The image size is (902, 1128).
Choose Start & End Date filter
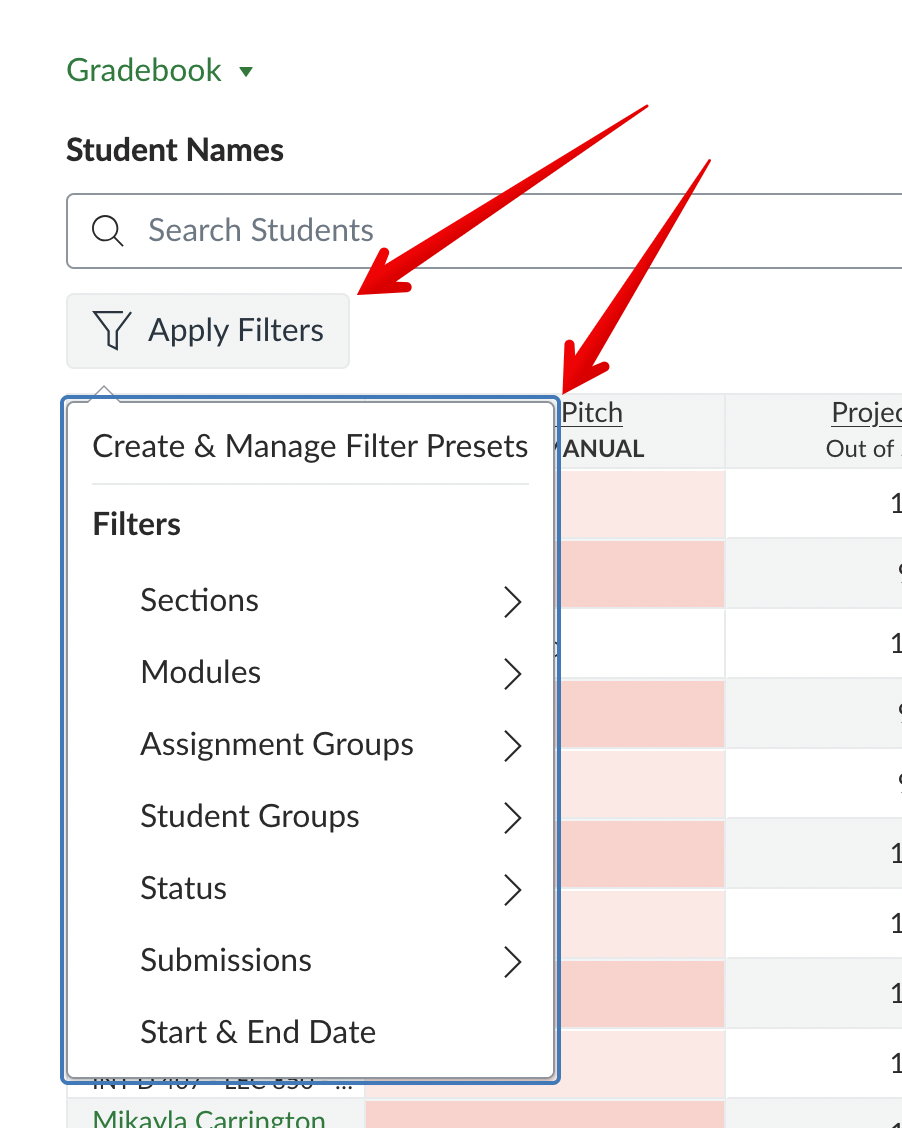pyautogui.click(x=258, y=1033)
